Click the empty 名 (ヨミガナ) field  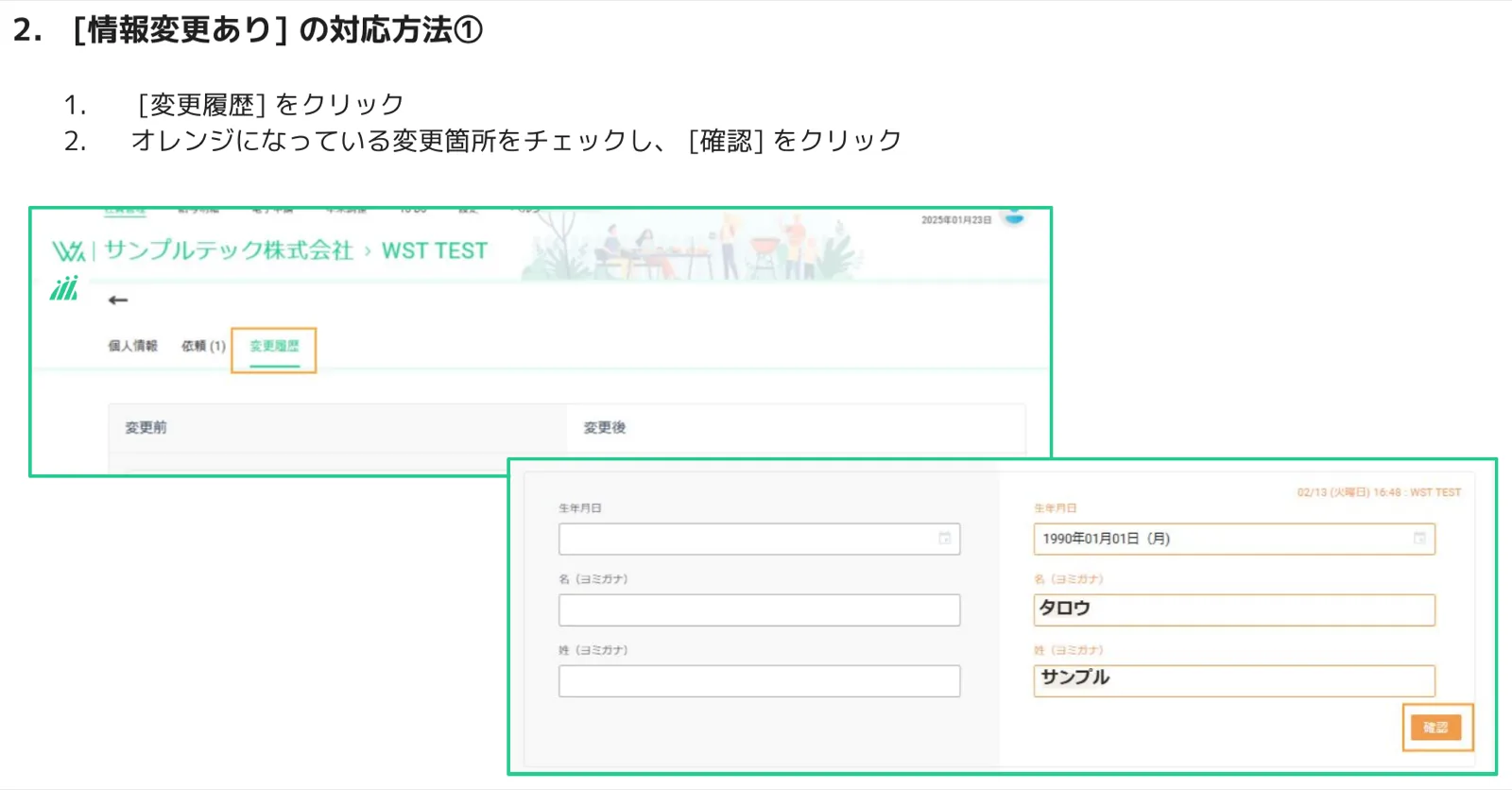(x=759, y=610)
